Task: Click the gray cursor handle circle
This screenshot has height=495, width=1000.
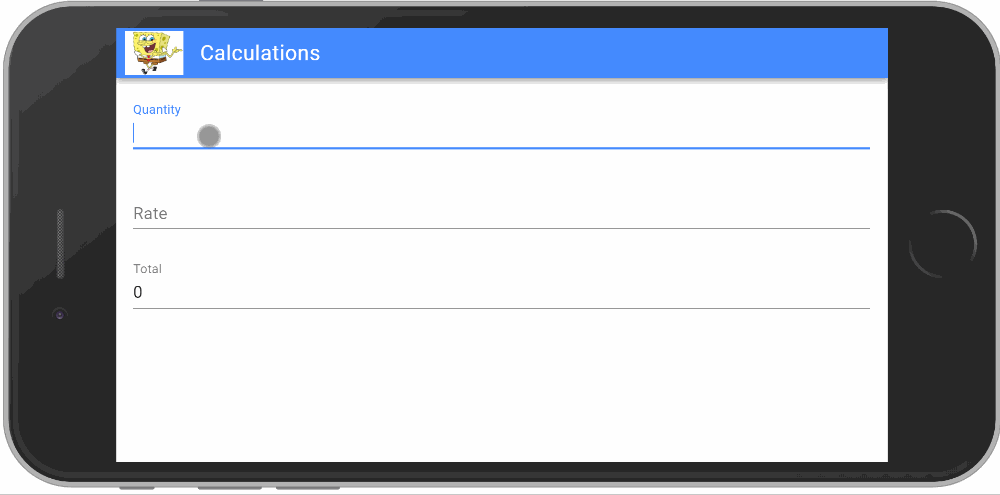Action: point(208,136)
